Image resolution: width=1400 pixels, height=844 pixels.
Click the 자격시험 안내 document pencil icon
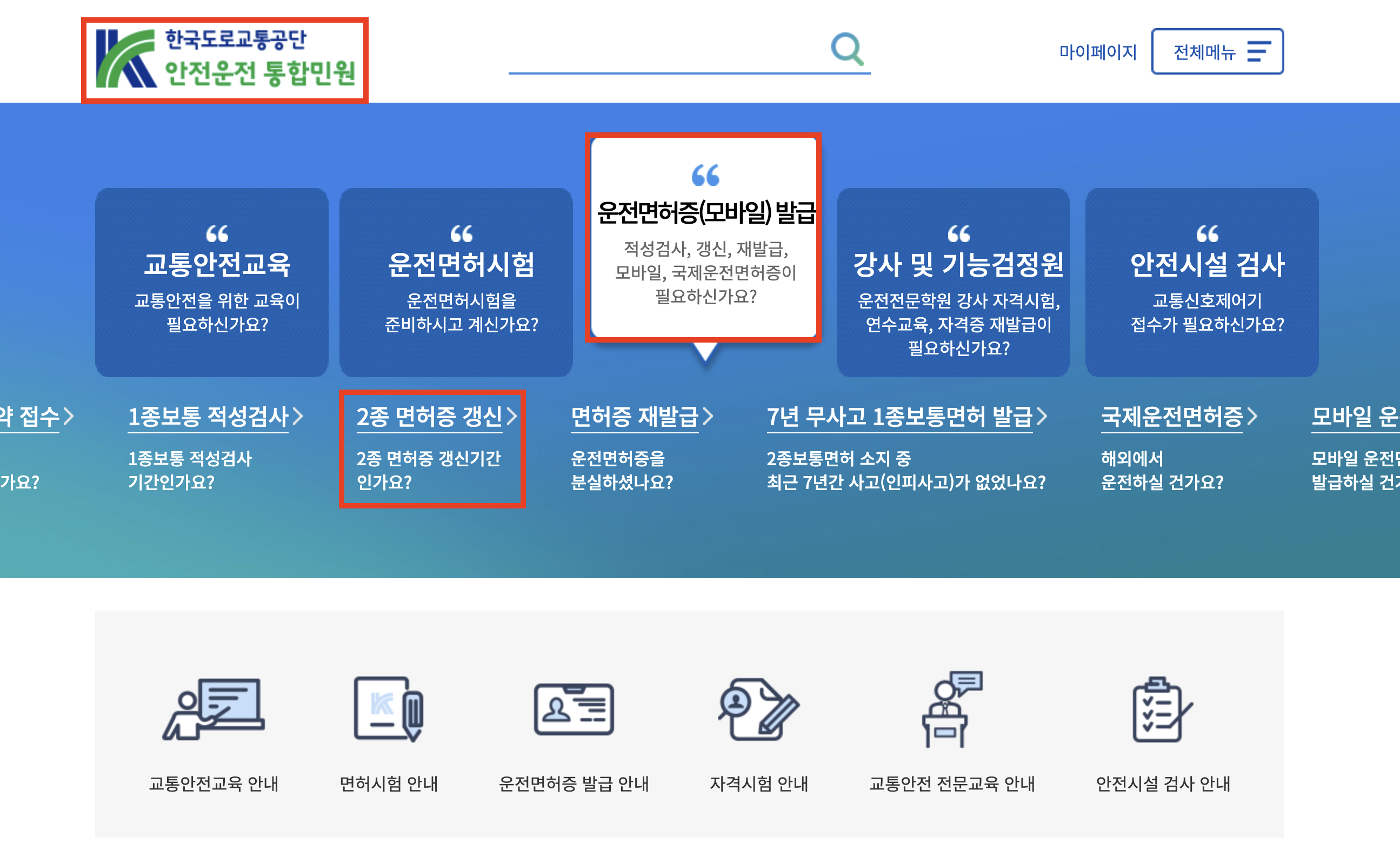pyautogui.click(x=758, y=710)
